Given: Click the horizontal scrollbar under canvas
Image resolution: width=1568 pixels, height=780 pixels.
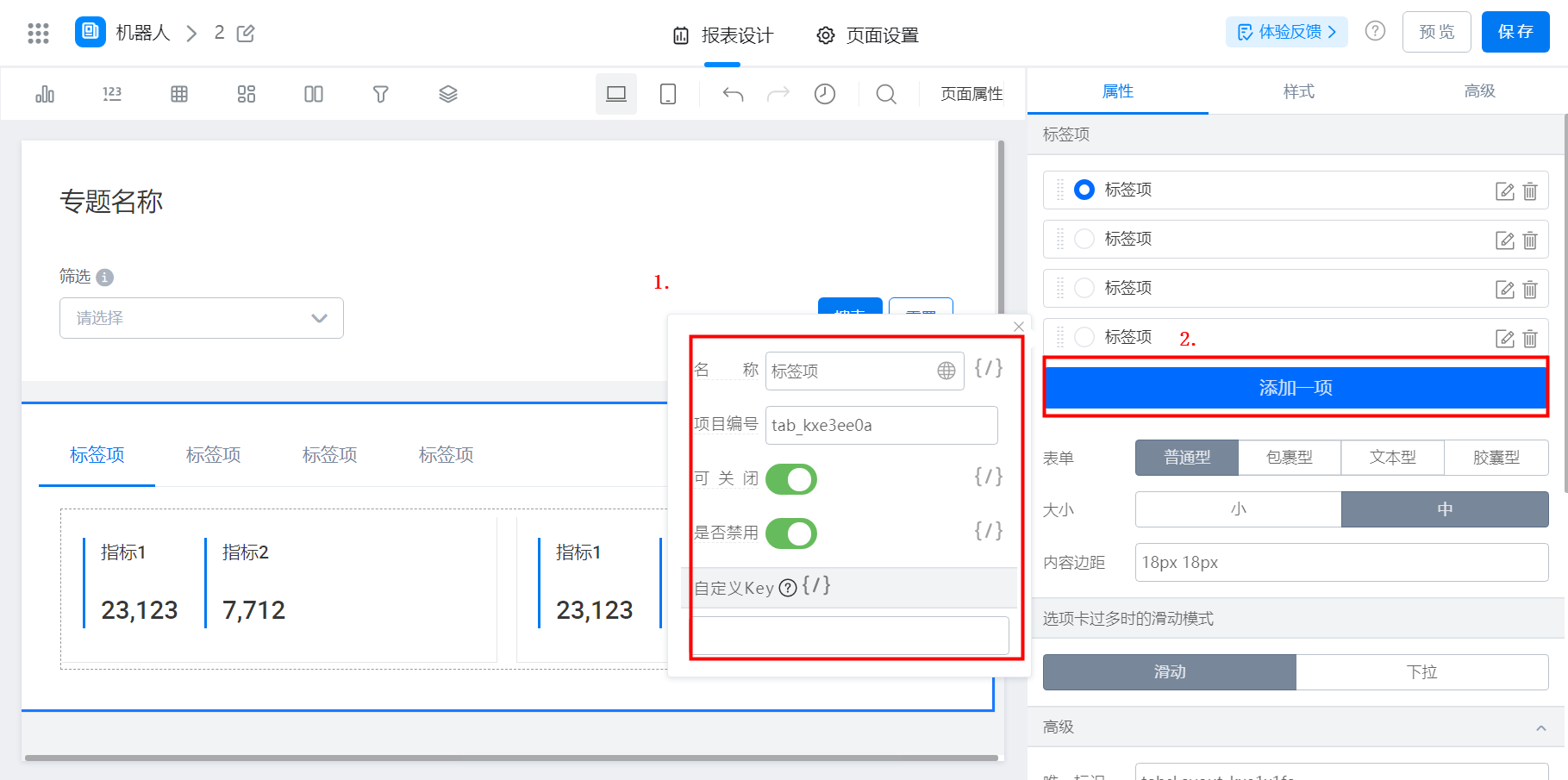Looking at the screenshot, I should pyautogui.click(x=511, y=758).
